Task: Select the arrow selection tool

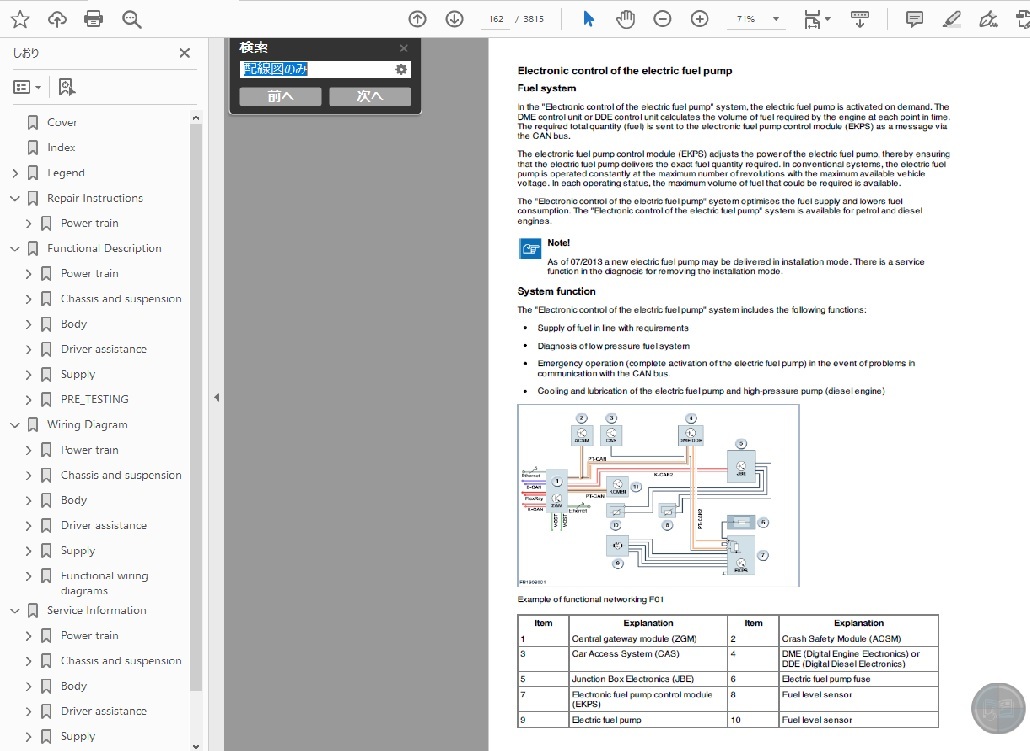Action: 589,19
